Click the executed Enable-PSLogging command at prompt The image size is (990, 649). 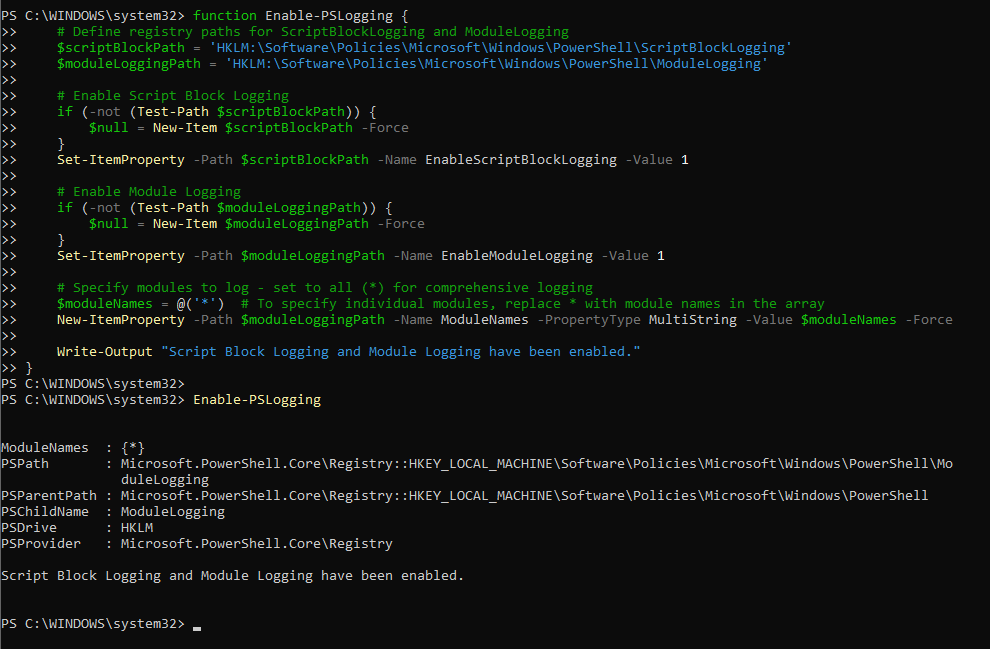[257, 400]
